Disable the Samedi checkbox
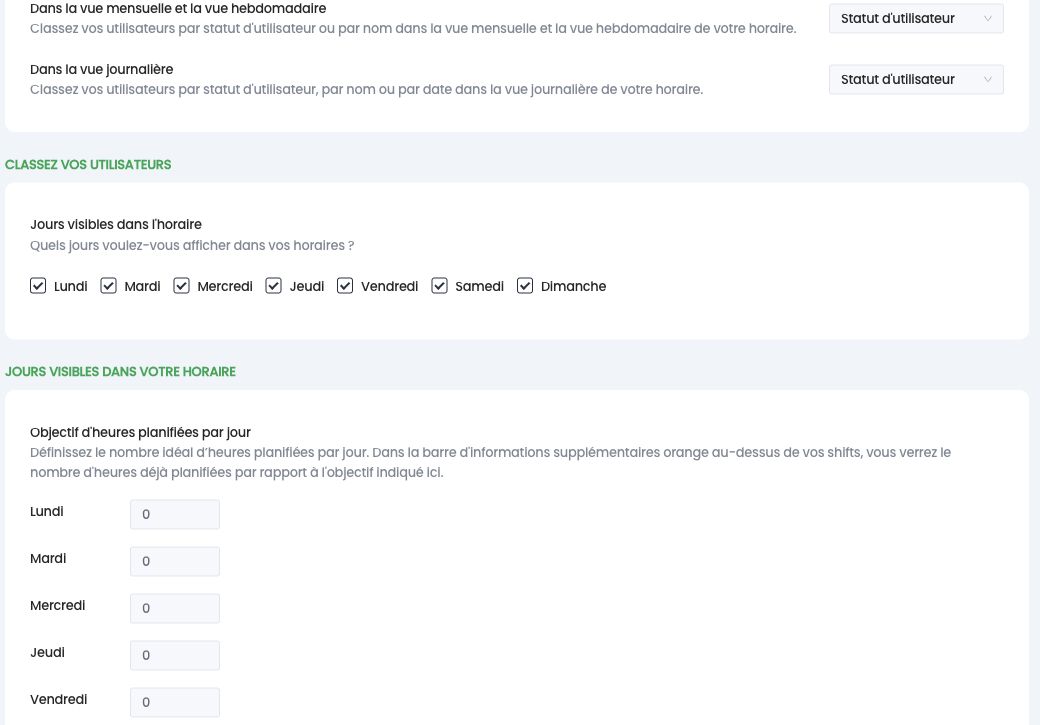 439,286
